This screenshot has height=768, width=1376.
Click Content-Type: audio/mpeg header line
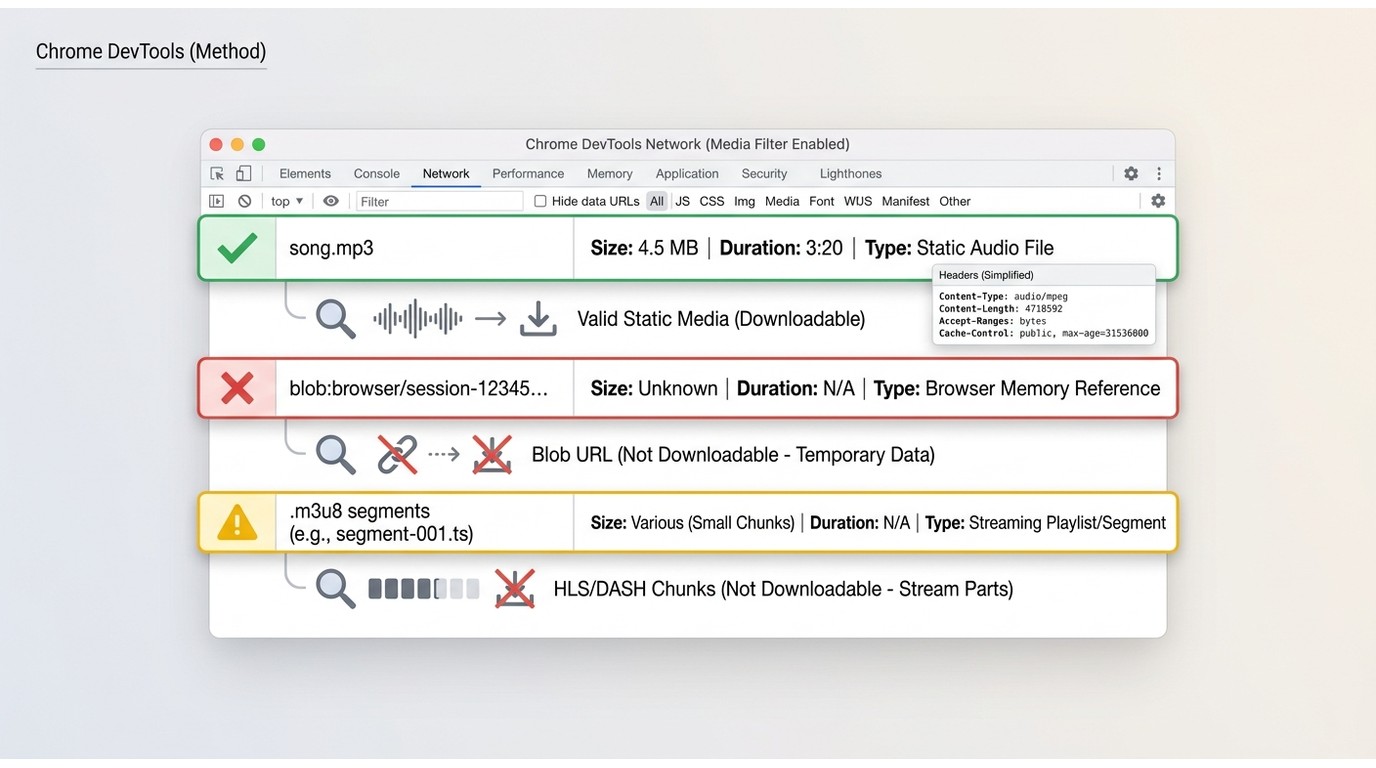pos(1004,297)
